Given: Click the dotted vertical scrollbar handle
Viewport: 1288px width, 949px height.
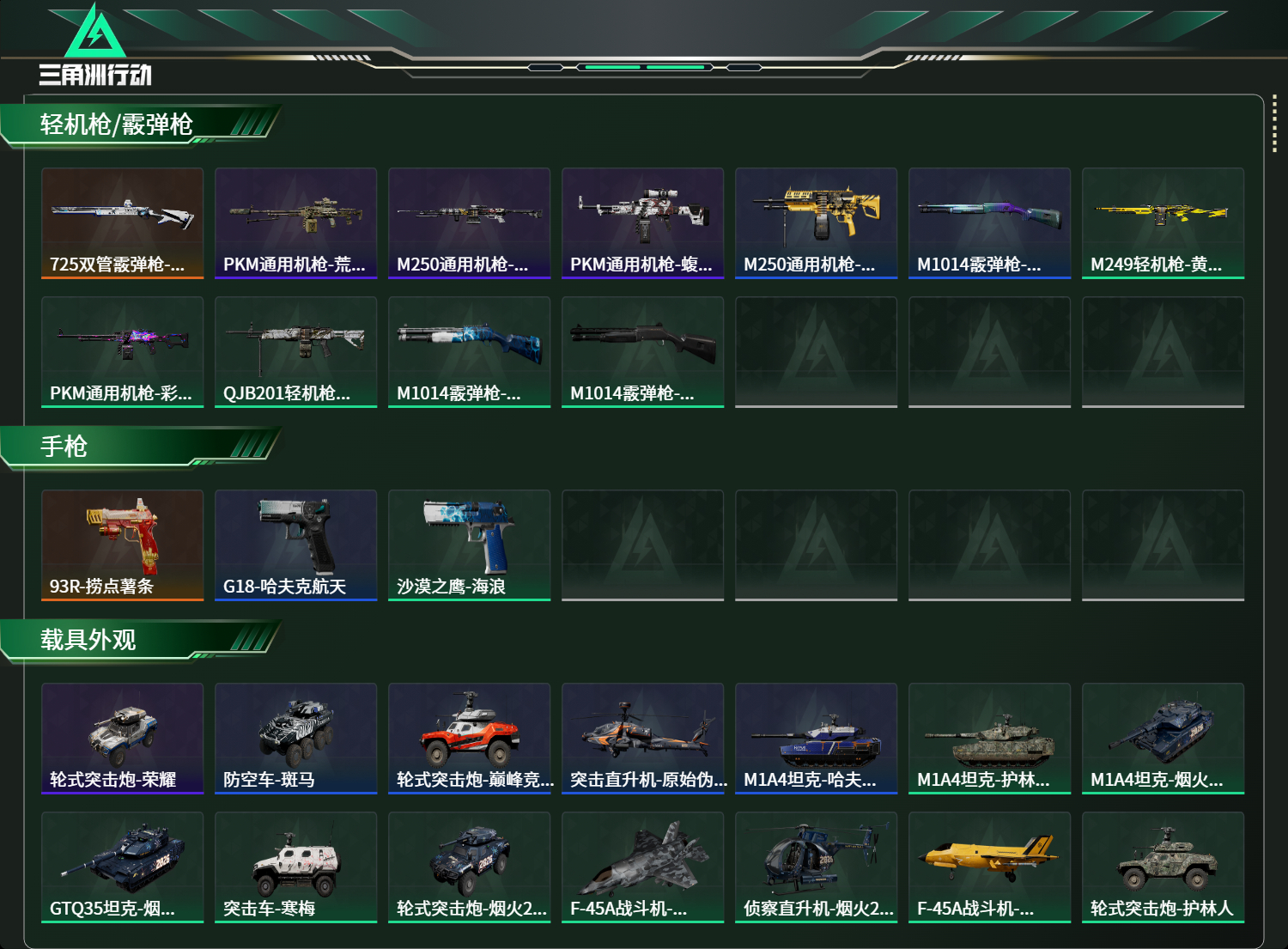Looking at the screenshot, I should click(x=1274, y=129).
